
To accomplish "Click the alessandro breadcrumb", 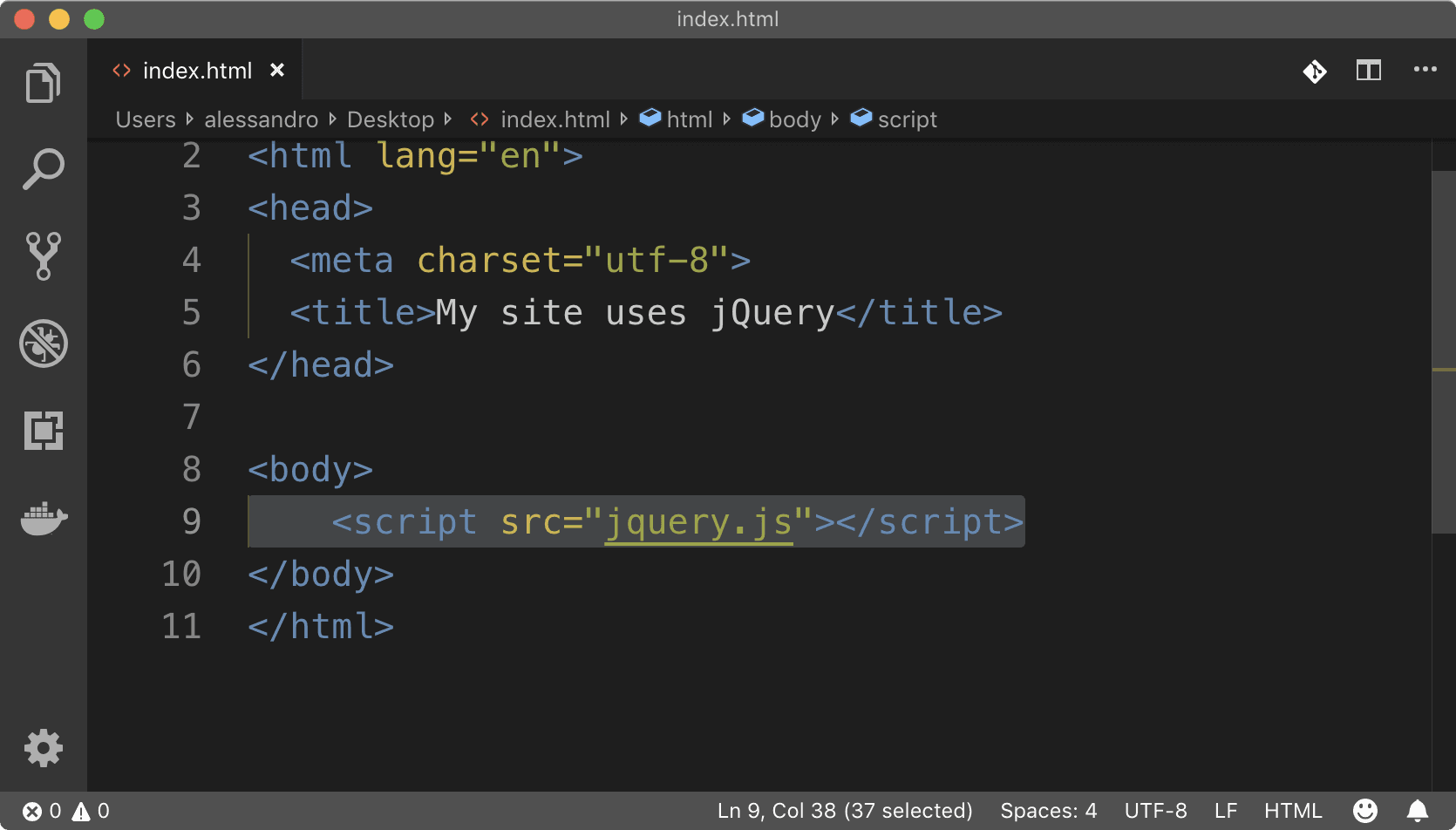I will [x=262, y=119].
